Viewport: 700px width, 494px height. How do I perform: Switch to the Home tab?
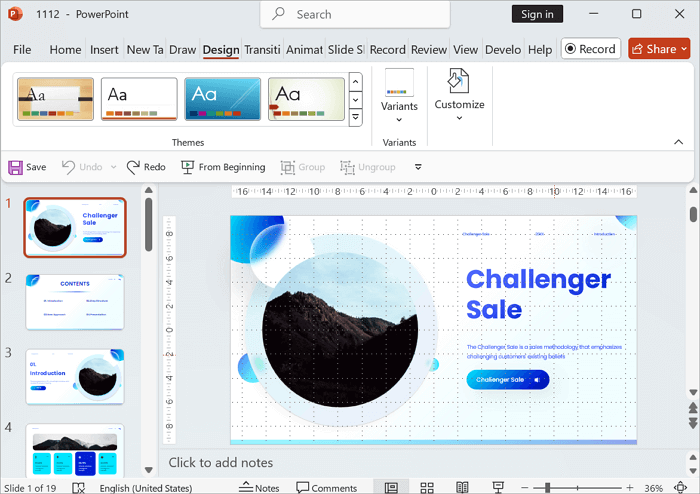coord(65,50)
